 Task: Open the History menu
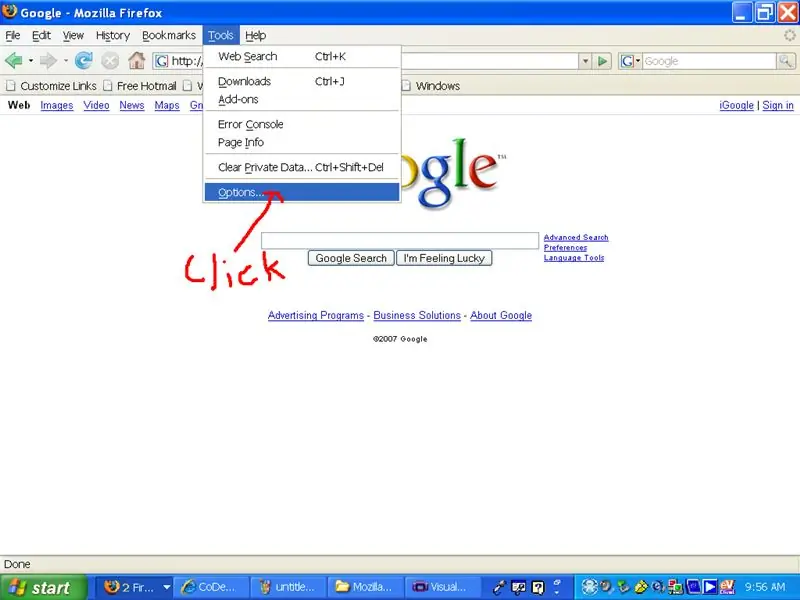pos(113,35)
